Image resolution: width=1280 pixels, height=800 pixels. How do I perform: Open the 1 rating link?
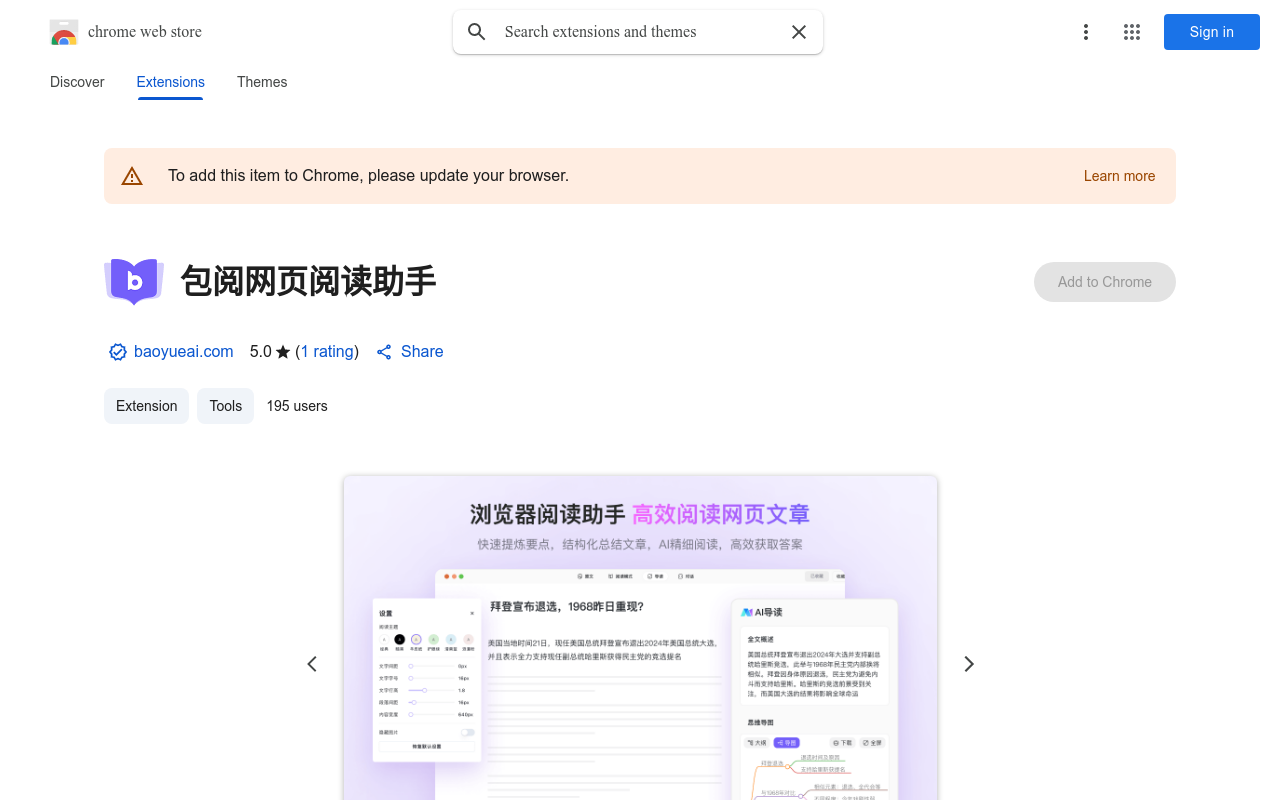[x=327, y=352]
